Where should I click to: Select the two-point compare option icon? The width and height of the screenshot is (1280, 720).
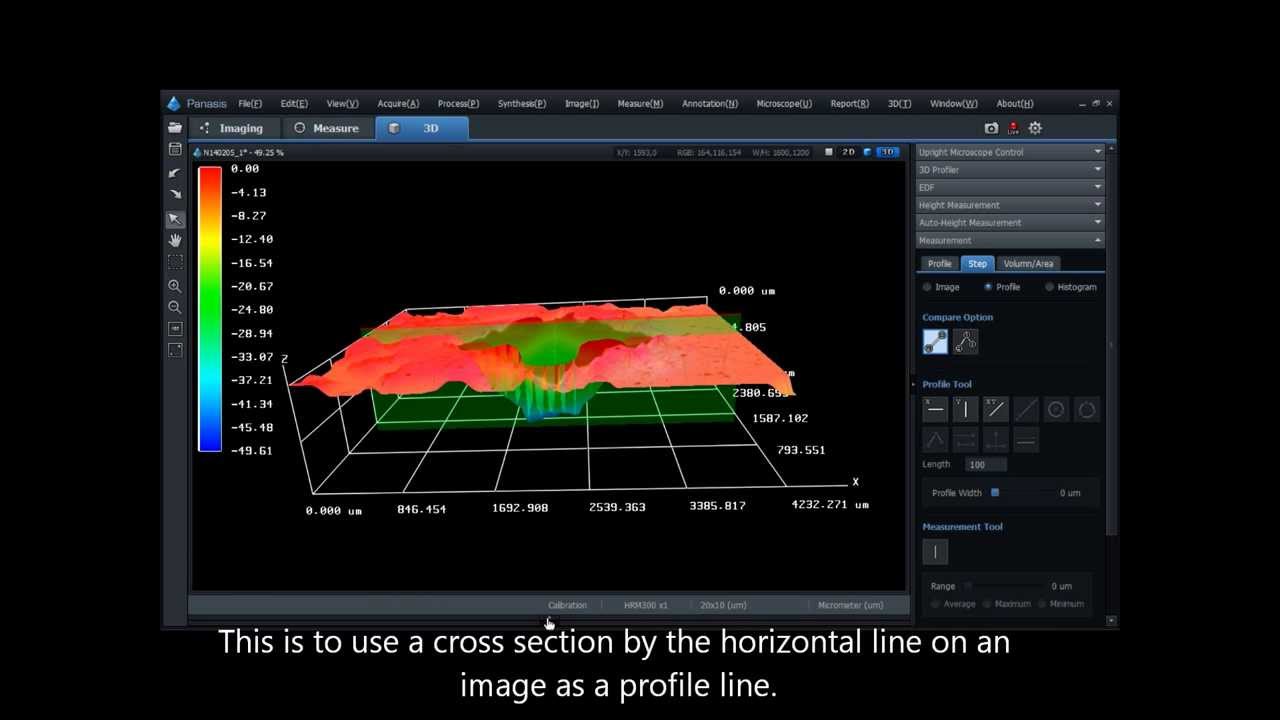tap(935, 342)
